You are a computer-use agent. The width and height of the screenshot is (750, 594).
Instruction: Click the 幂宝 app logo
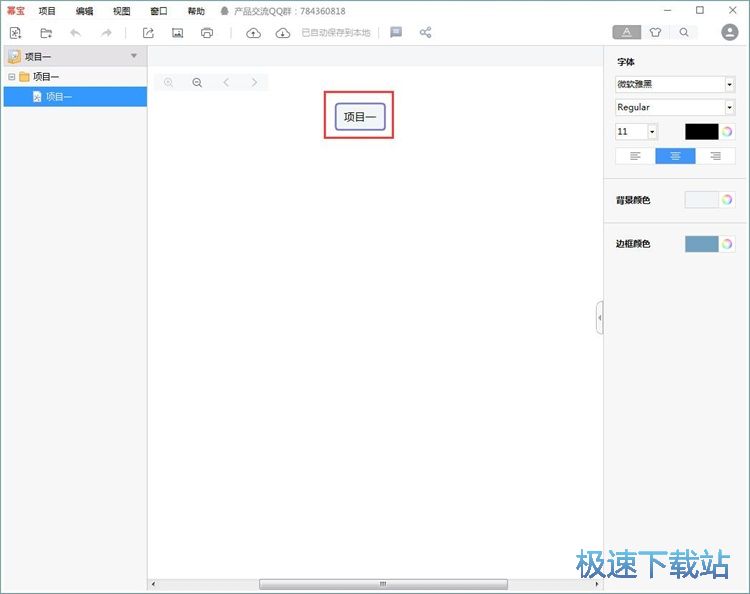(x=16, y=11)
